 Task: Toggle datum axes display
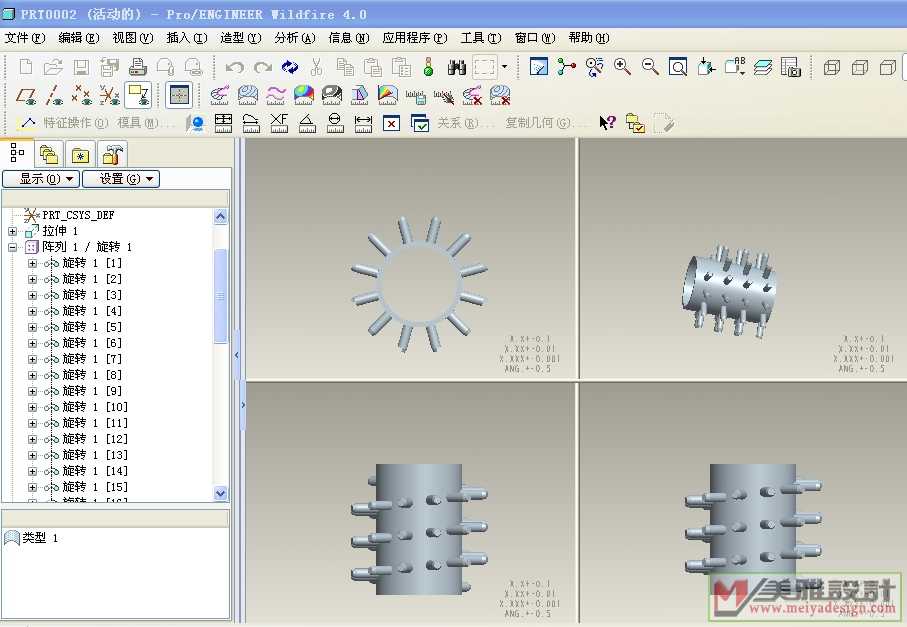point(55,96)
